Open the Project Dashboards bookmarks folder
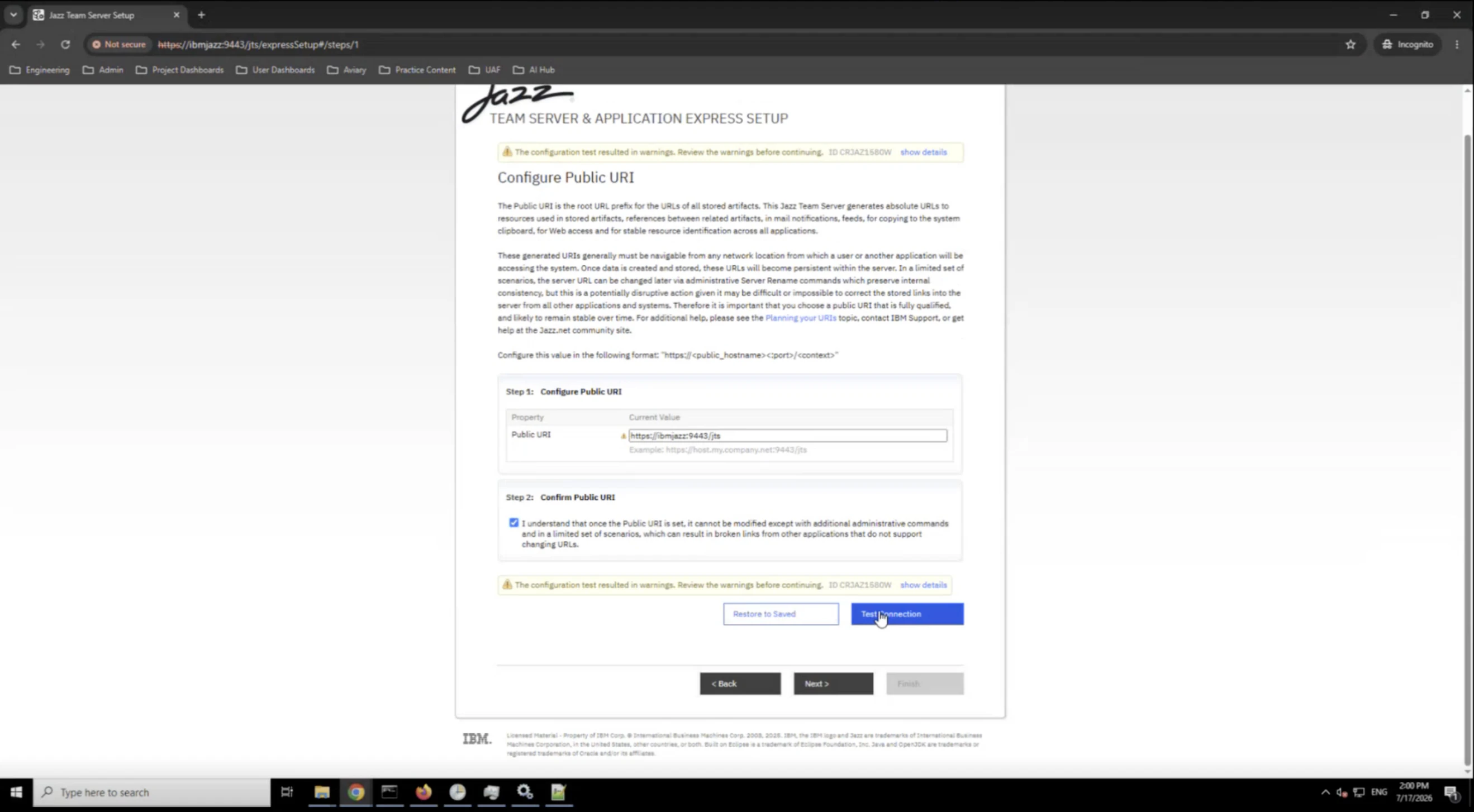Image resolution: width=1474 pixels, height=812 pixels. pyautogui.click(x=180, y=70)
